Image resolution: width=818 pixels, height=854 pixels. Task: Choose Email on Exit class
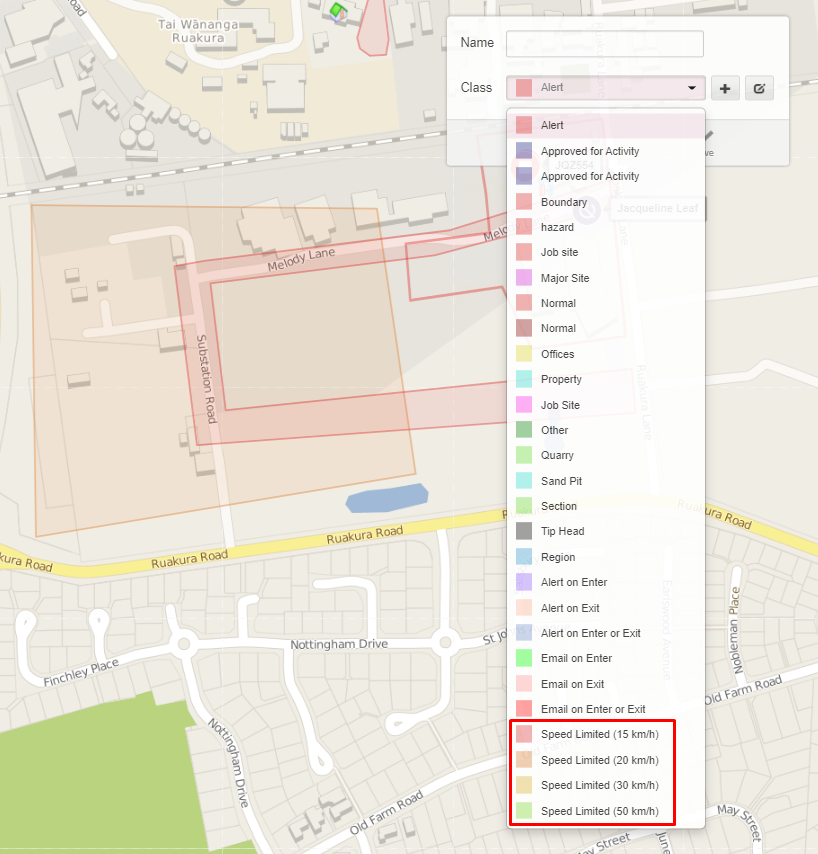pos(606,684)
